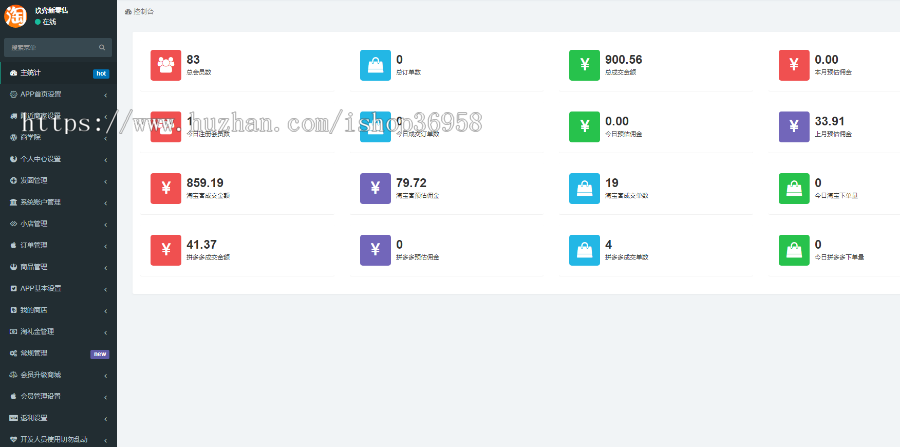Open the 开发人员使用 menu item
Viewport: 900px width, 447px height.
[x=58, y=439]
